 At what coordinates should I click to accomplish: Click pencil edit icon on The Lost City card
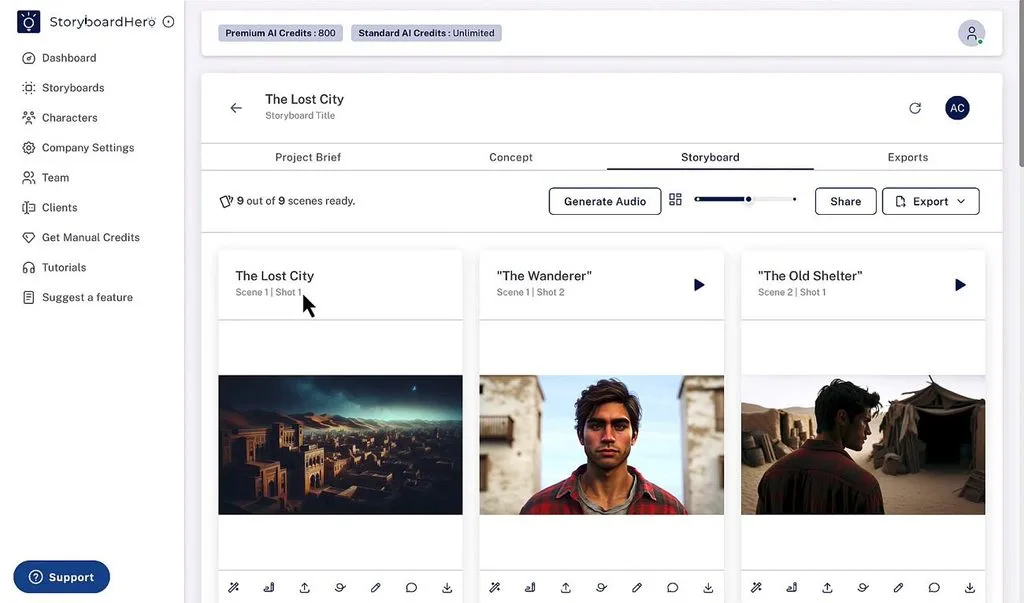click(x=376, y=587)
